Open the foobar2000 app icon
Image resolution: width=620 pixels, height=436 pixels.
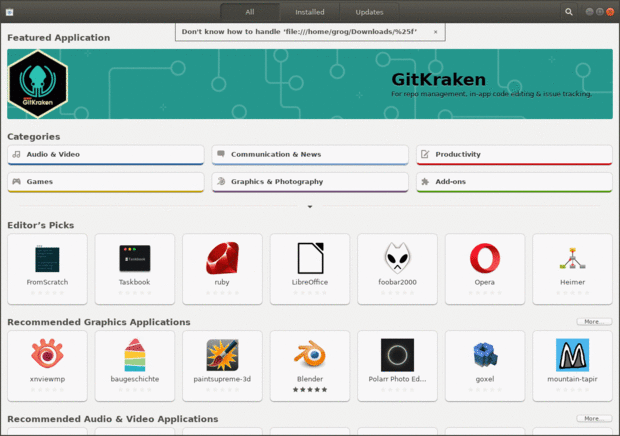click(x=397, y=258)
